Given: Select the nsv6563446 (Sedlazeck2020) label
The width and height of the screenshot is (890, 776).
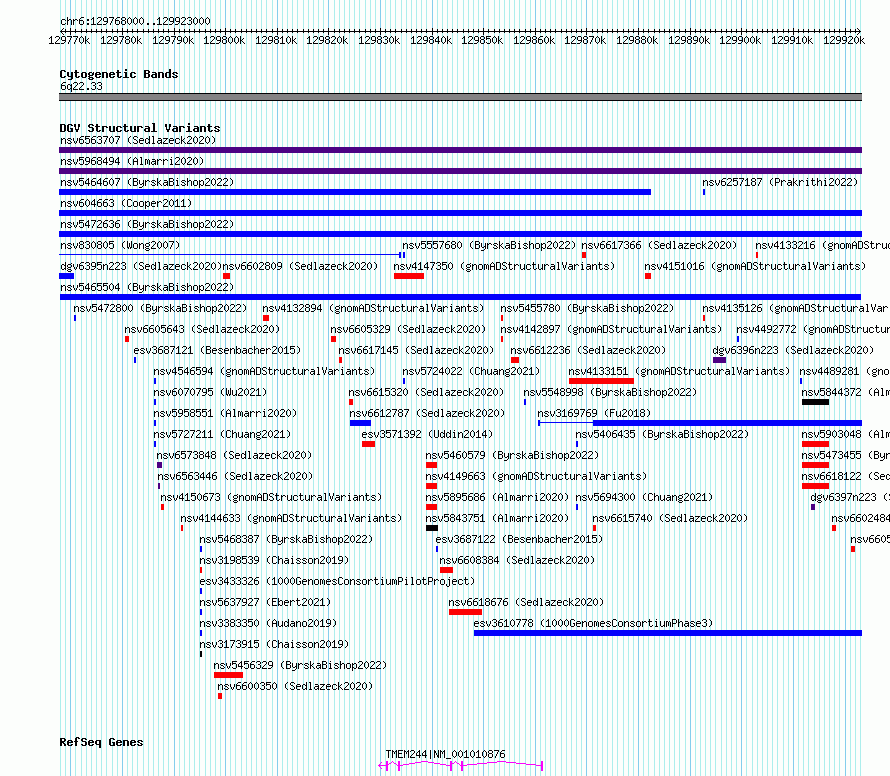Looking at the screenshot, I should click(235, 476).
